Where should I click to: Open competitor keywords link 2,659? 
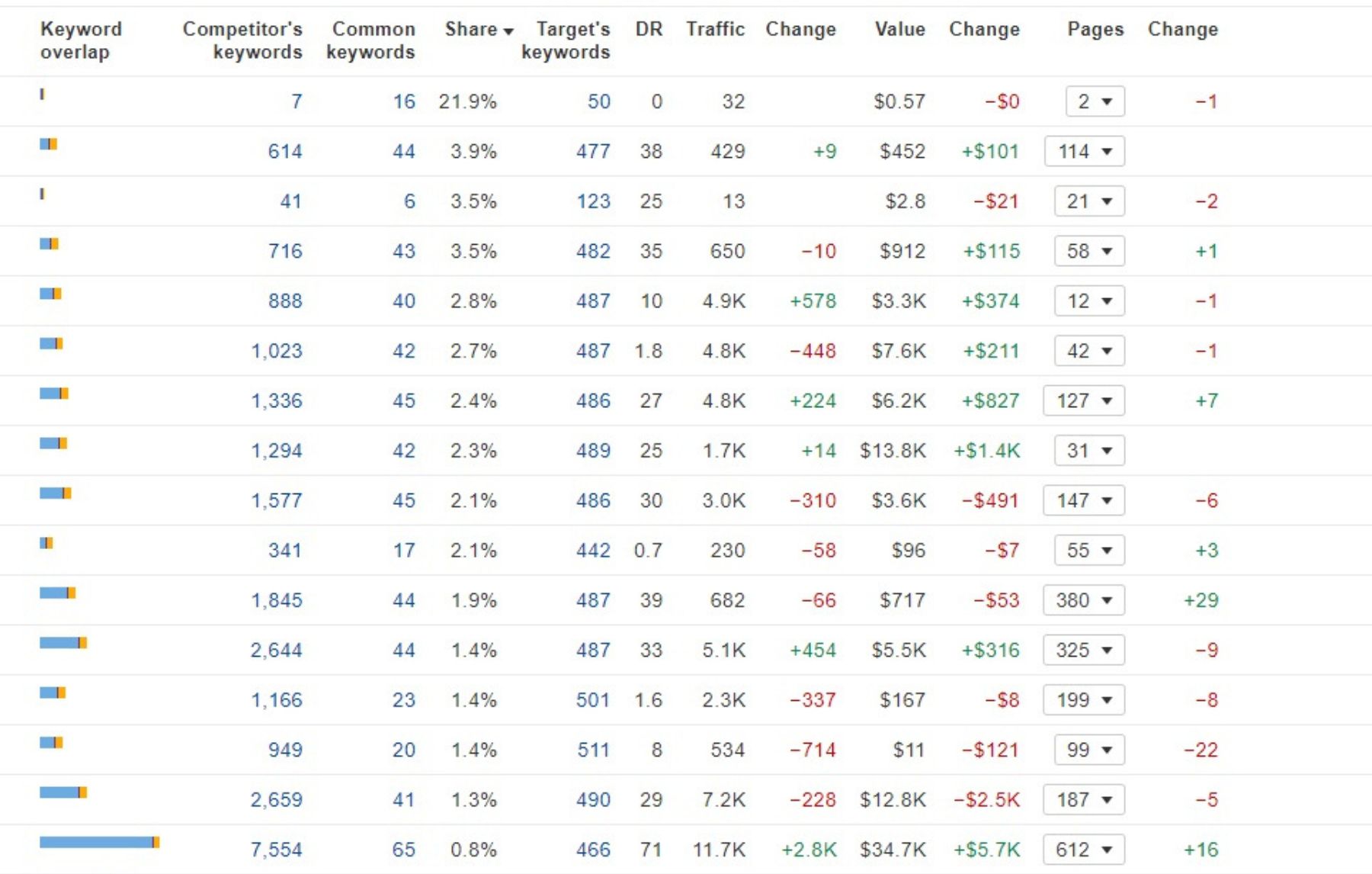coord(276,799)
